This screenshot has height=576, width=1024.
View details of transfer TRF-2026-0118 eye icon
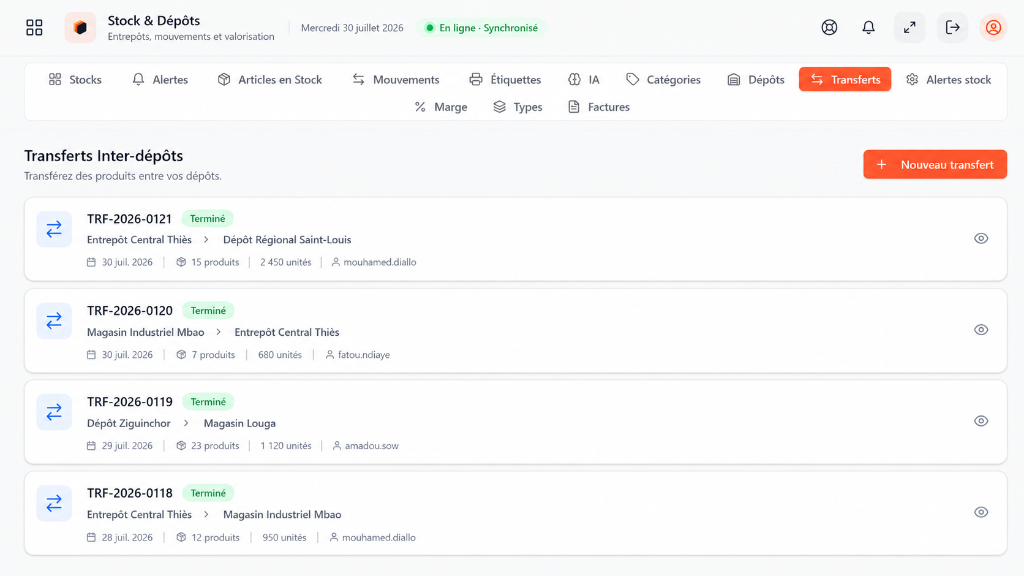981,513
